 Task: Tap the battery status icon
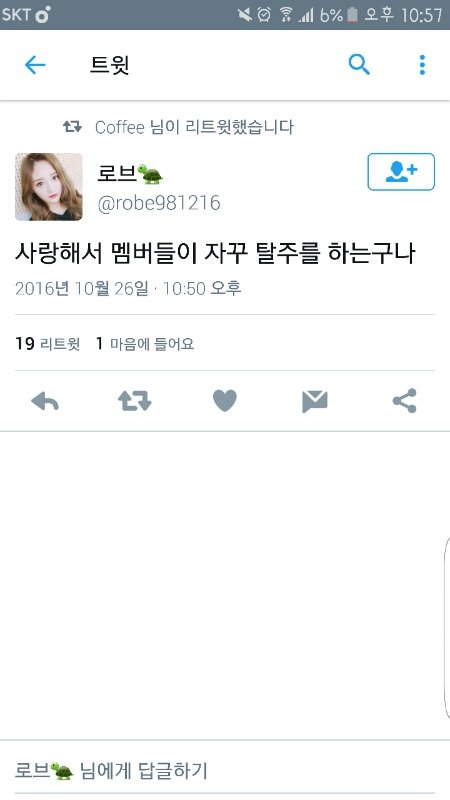click(352, 15)
